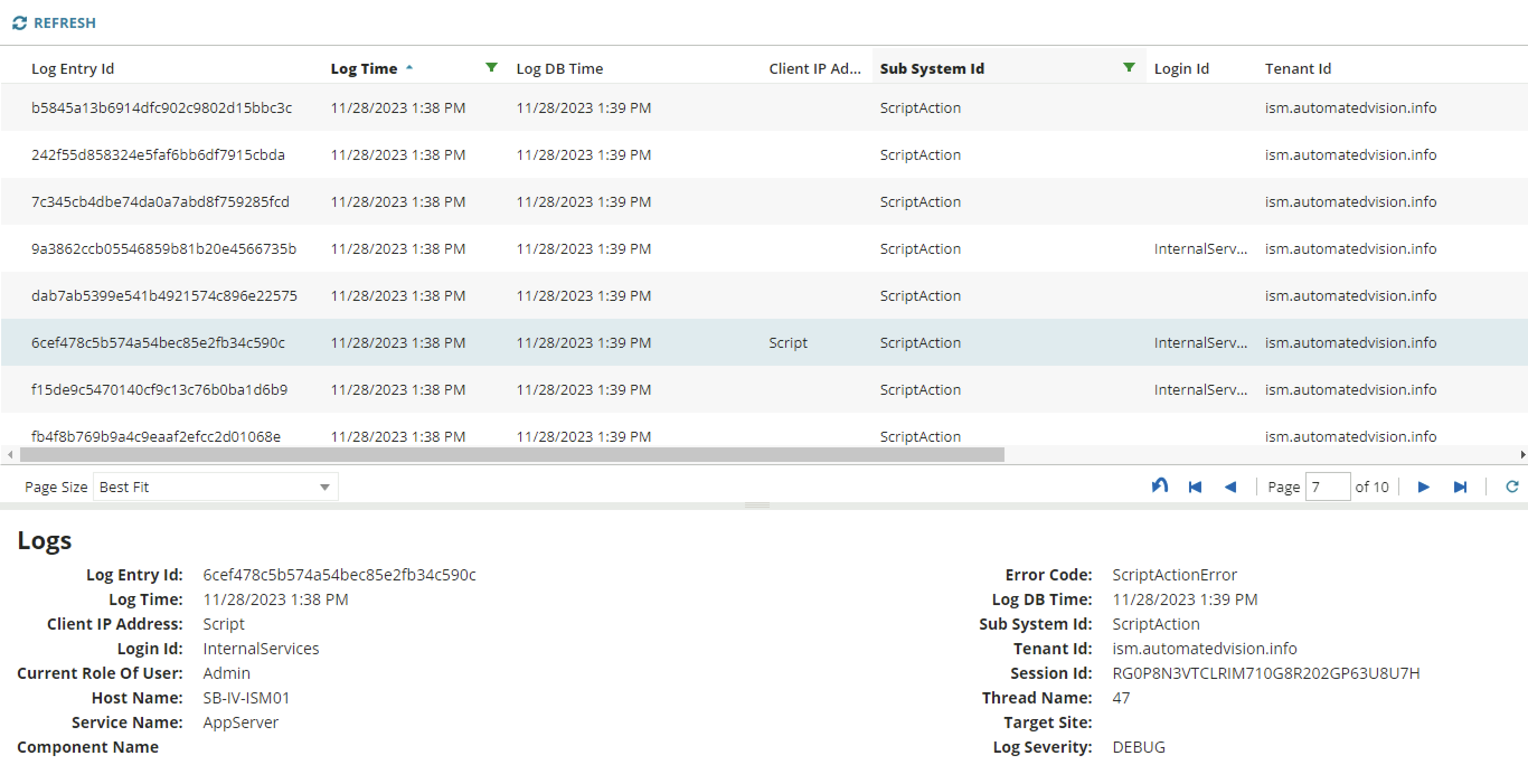Select row 6cef478c5b574a54bec85e2fb34c590c in grid
1528x784 pixels.
tap(764, 342)
